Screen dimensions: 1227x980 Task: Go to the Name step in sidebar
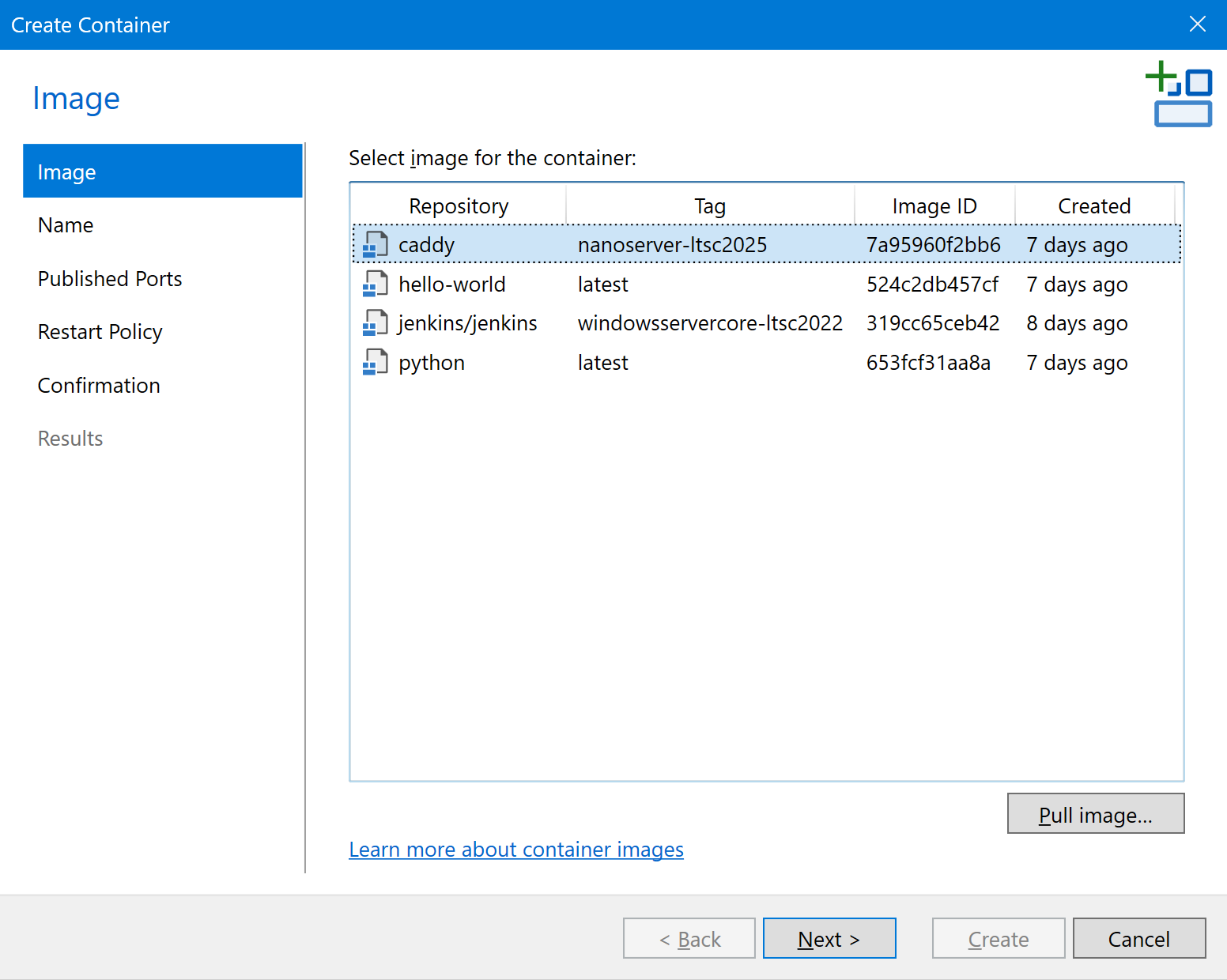[66, 225]
